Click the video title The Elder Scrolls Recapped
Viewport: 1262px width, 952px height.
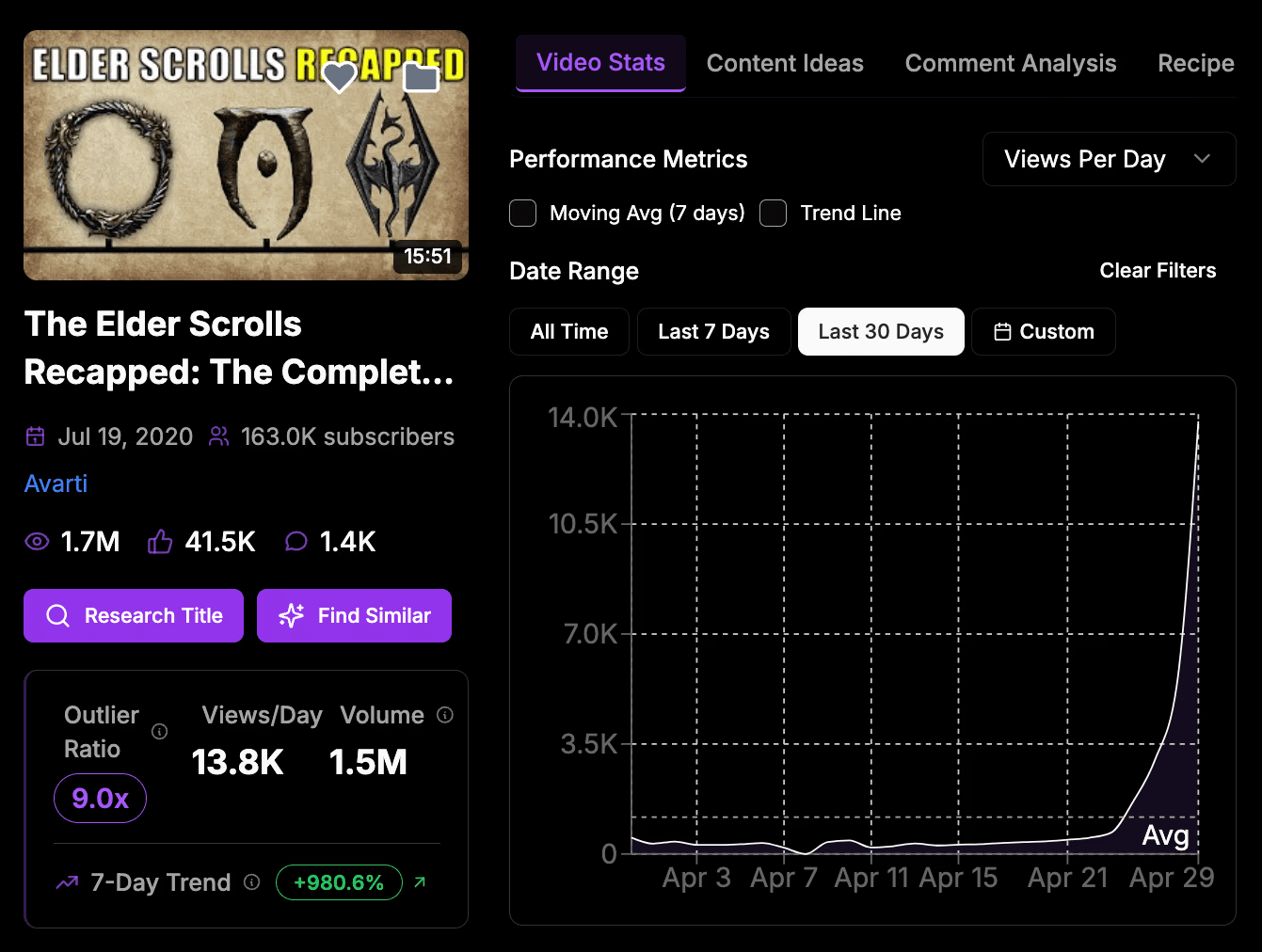click(x=239, y=348)
